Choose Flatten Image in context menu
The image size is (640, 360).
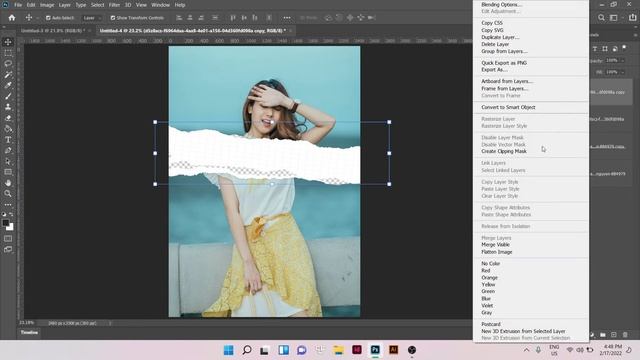(497, 252)
